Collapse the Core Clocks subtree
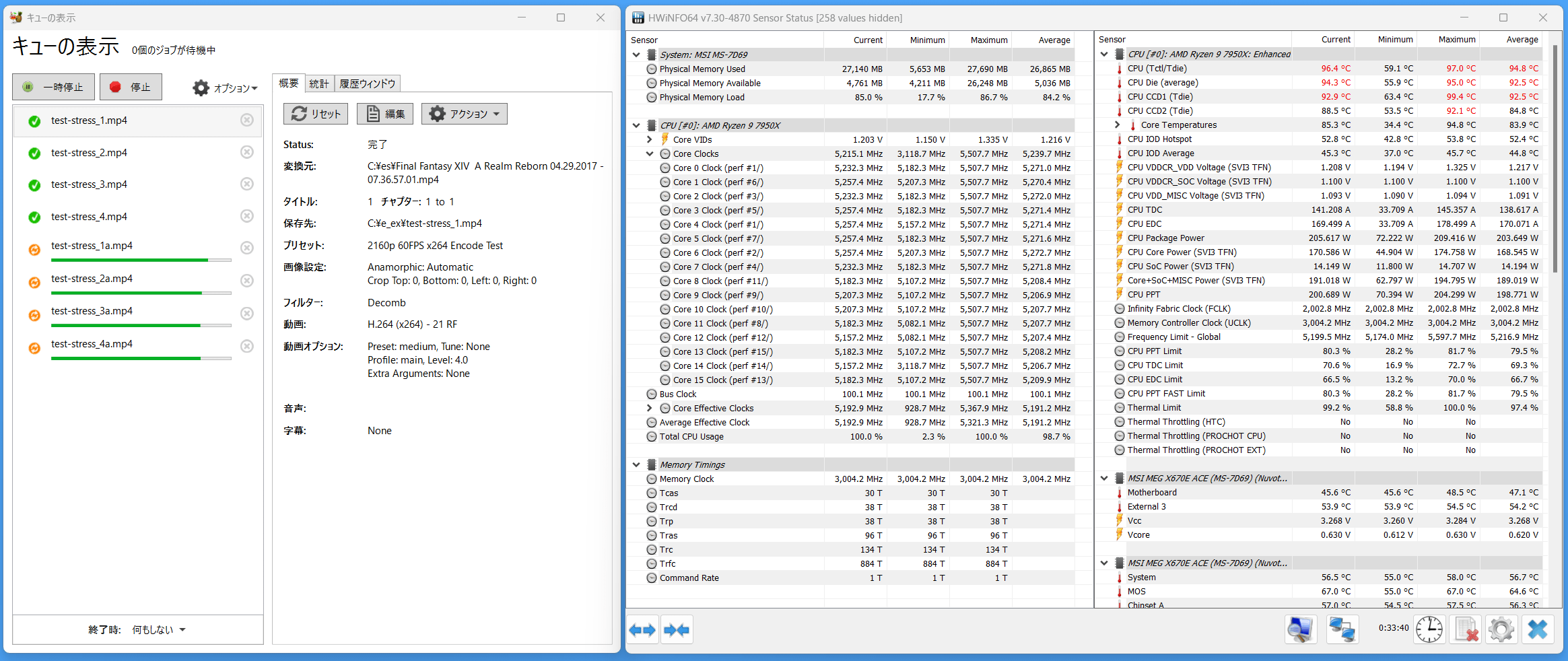 coord(650,153)
